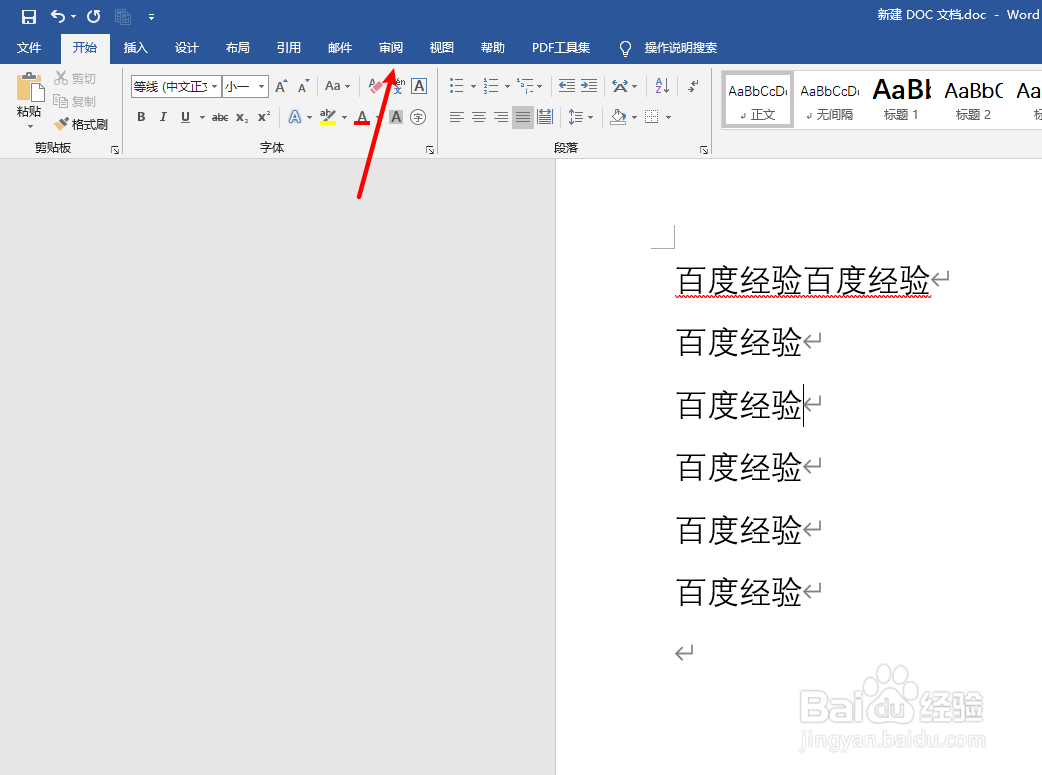This screenshot has height=775, width=1042.
Task: Increase paragraph indent
Action: (x=589, y=86)
